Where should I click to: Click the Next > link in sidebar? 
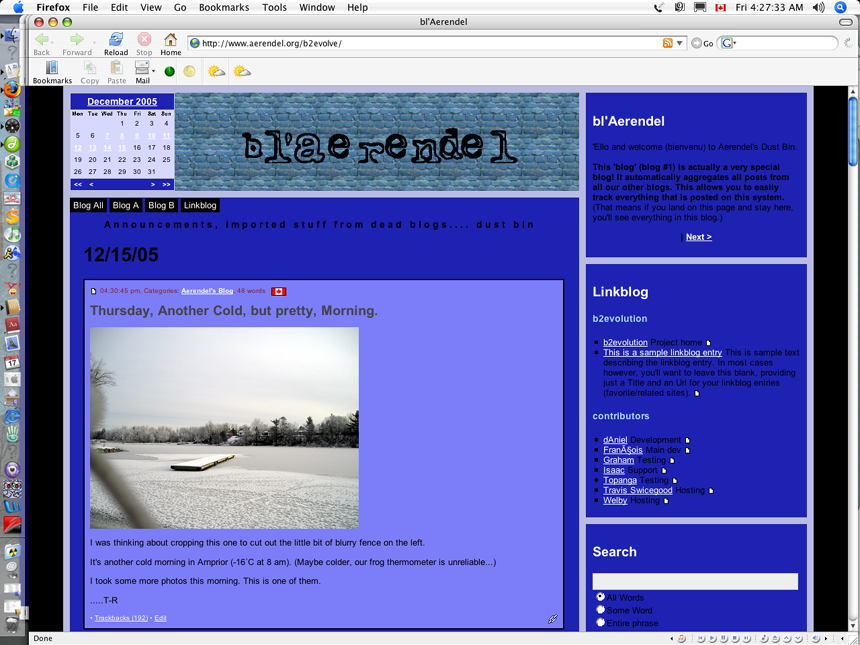(698, 237)
